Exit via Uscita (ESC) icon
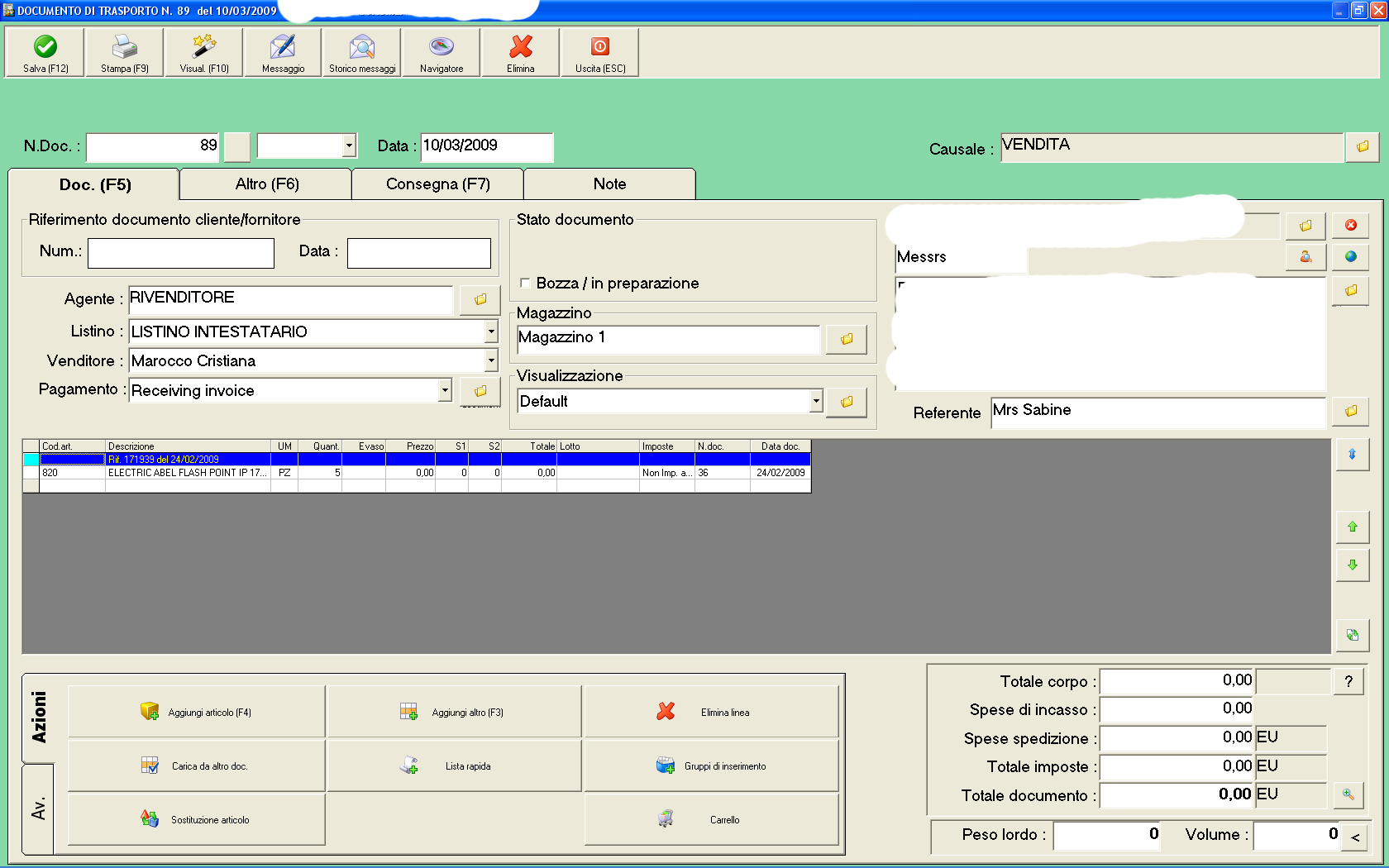This screenshot has height=868, width=1389. pos(600,53)
